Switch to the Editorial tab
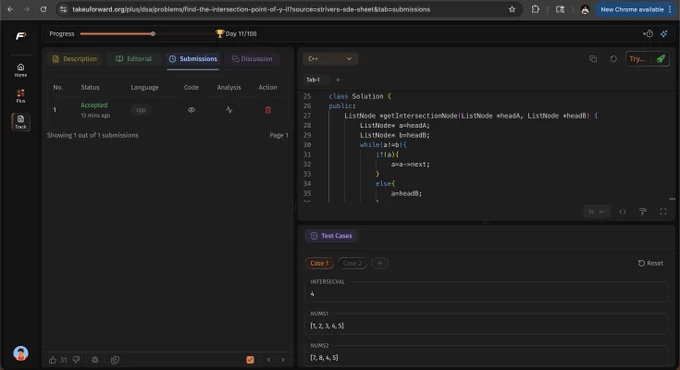Viewport: 680px width, 370px height. [x=134, y=59]
